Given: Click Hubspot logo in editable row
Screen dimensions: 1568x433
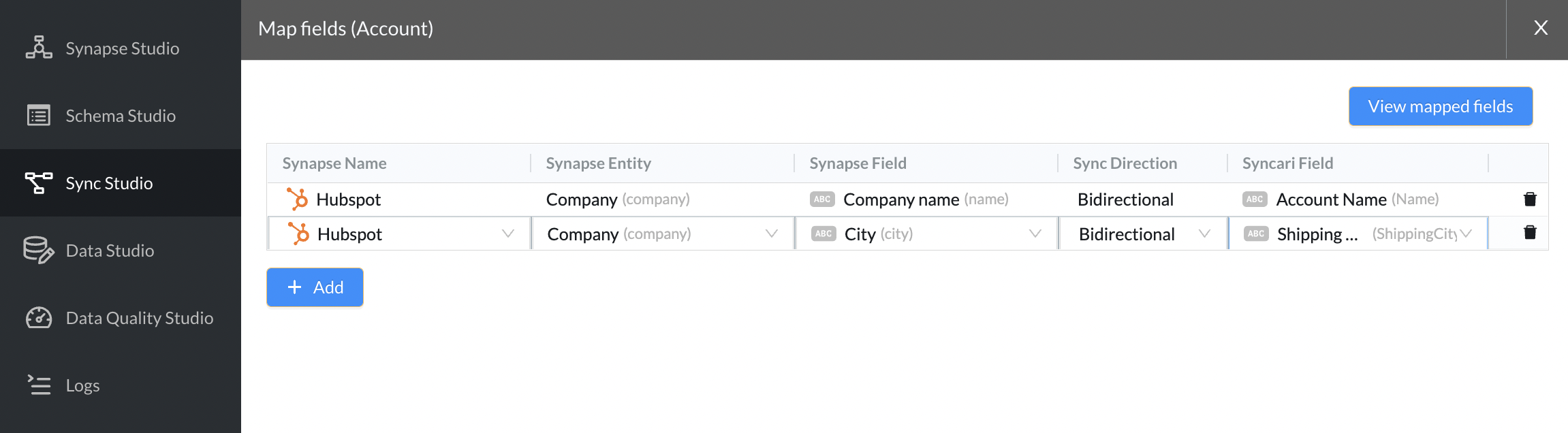Looking at the screenshot, I should (298, 234).
